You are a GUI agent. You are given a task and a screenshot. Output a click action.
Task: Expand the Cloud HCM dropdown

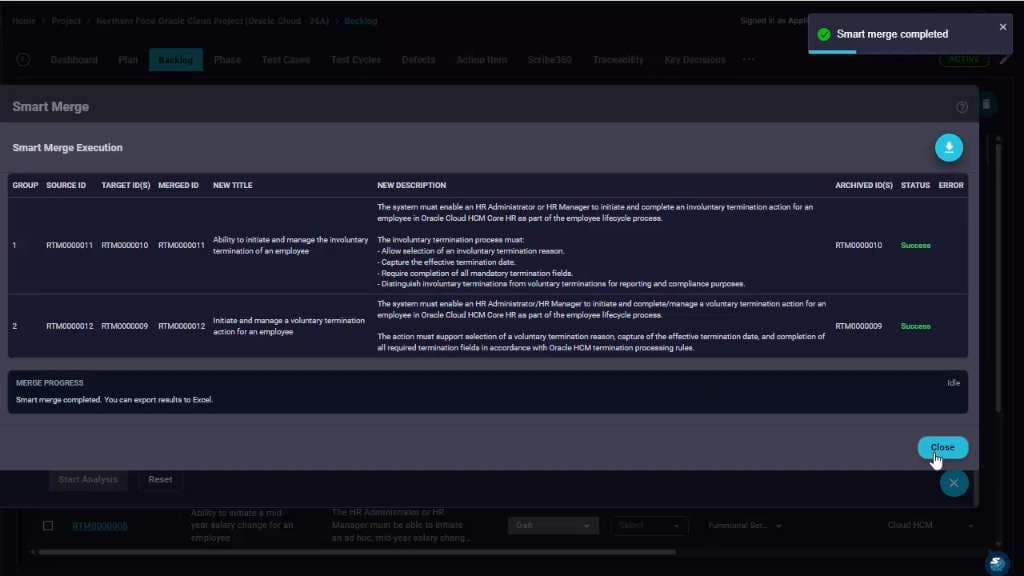pos(930,526)
